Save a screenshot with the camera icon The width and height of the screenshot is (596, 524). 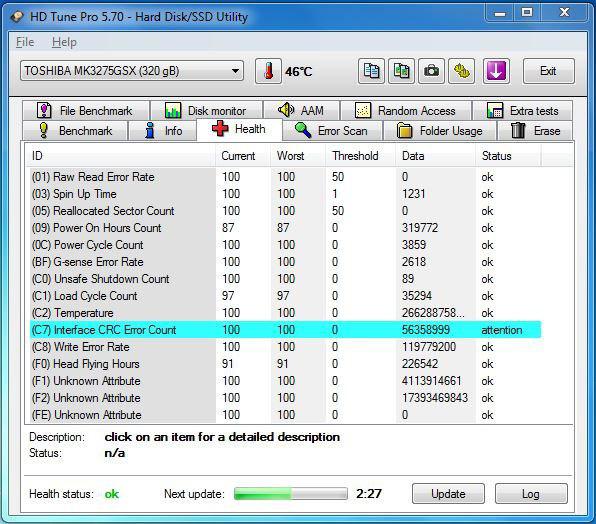point(431,71)
